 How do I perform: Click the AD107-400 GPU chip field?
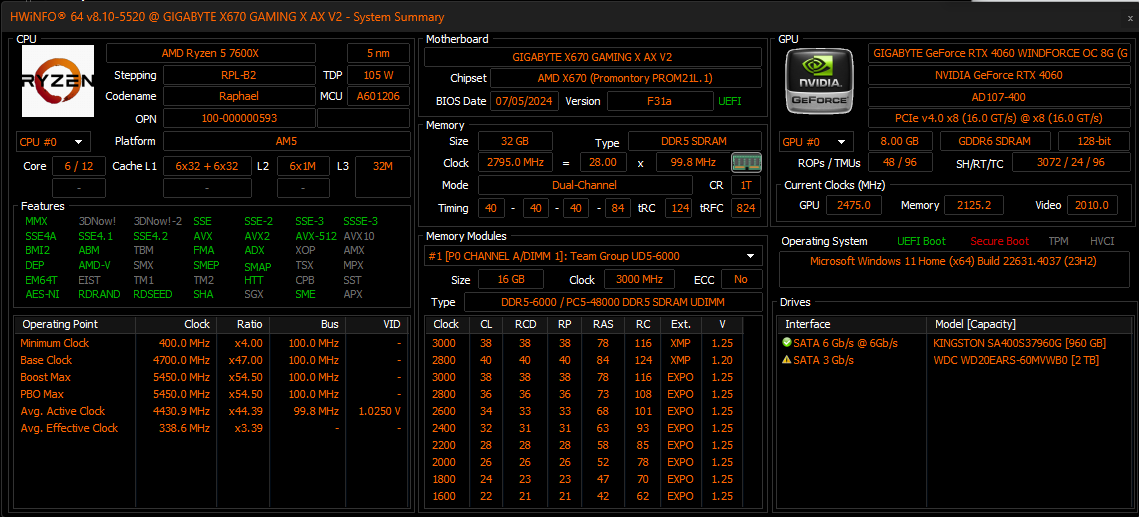(999, 97)
